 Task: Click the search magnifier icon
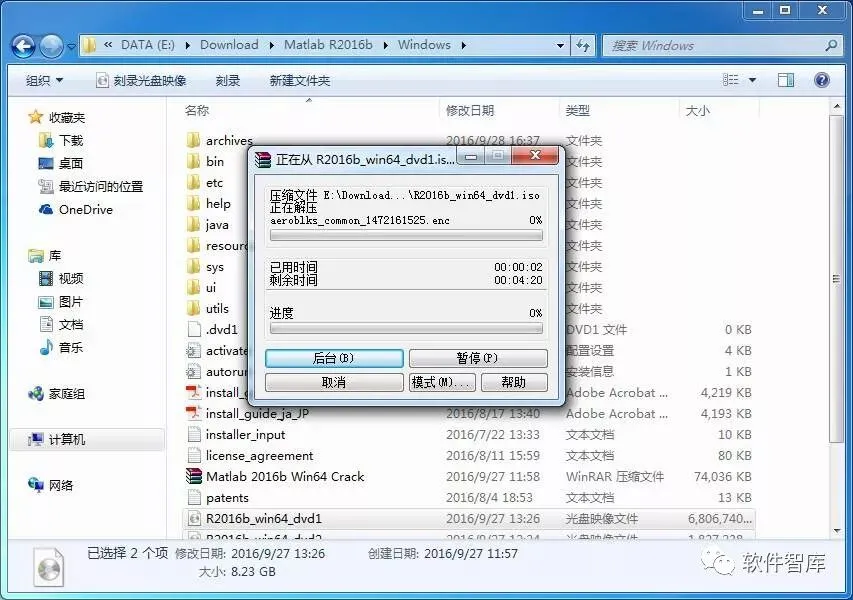(x=831, y=46)
